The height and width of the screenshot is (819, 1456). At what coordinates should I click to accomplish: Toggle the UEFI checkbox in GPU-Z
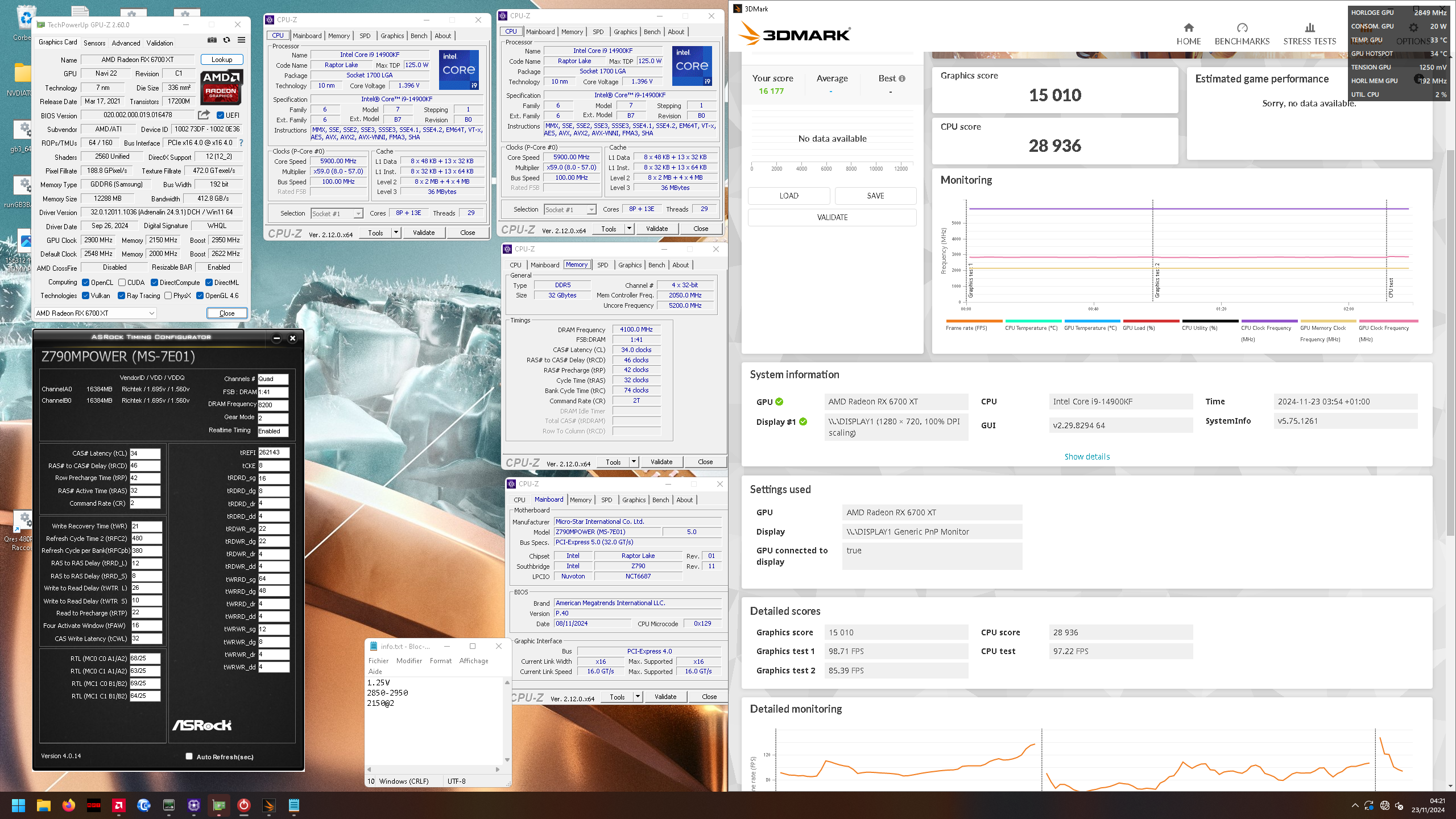pos(220,115)
